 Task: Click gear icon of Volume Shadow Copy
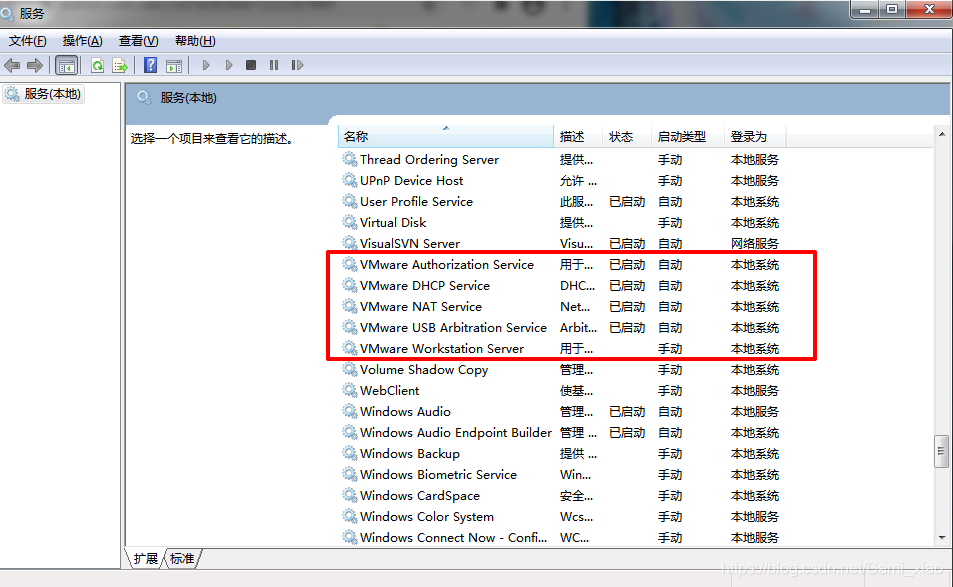(349, 369)
